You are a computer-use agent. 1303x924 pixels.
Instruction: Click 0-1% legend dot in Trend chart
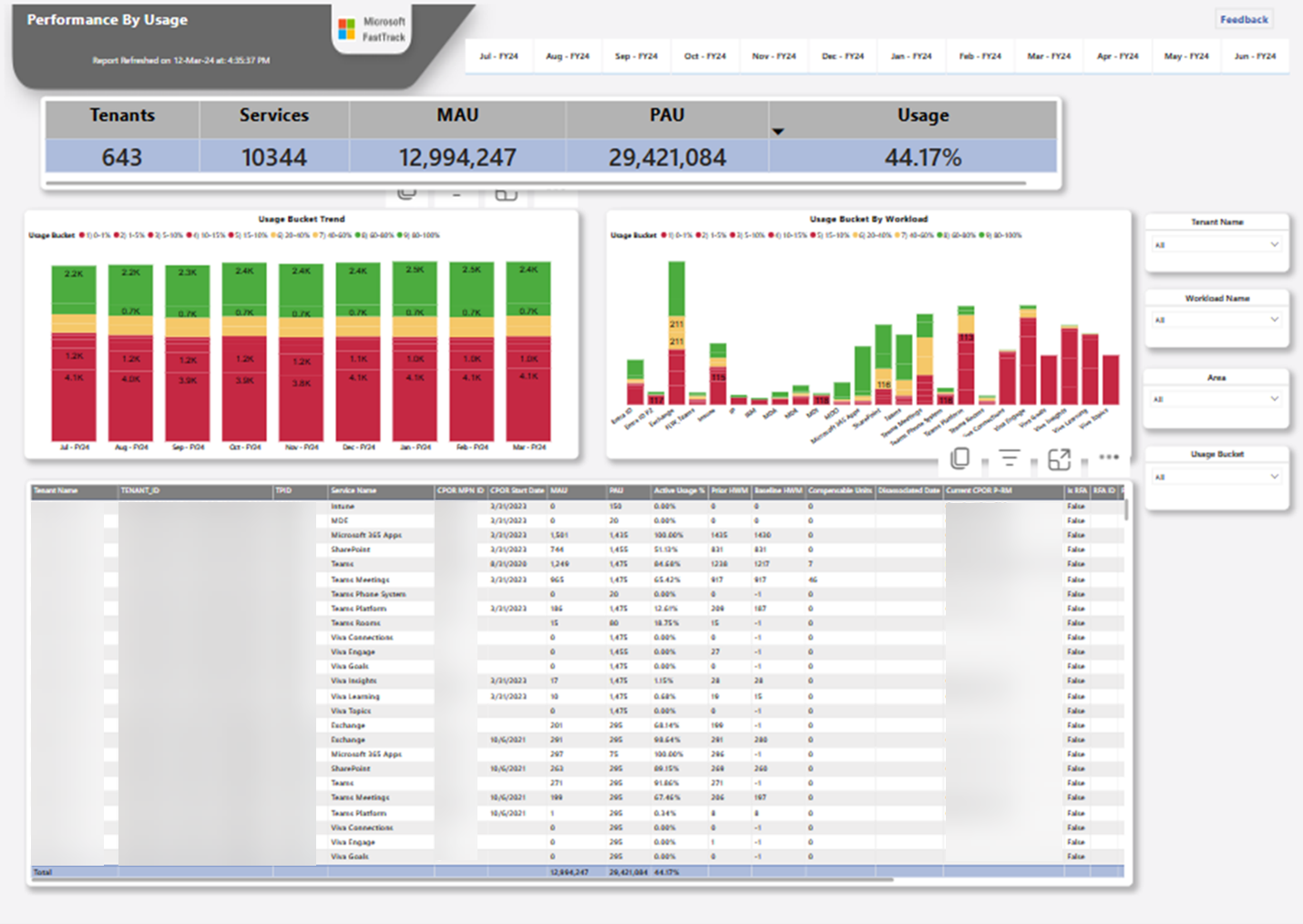(x=82, y=235)
